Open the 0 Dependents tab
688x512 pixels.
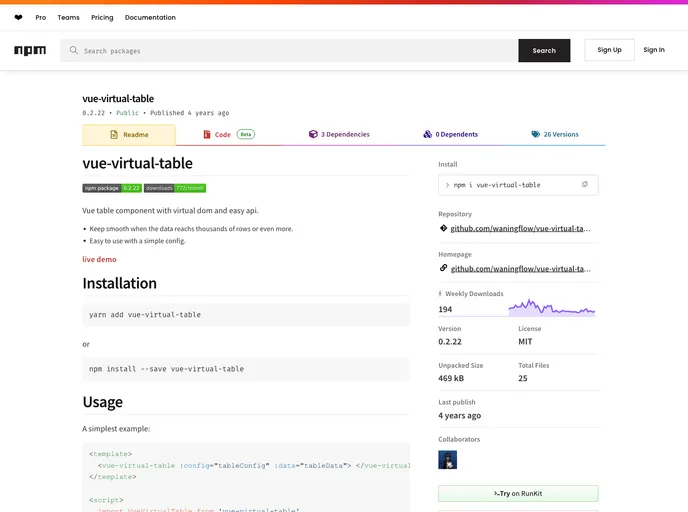pyautogui.click(x=451, y=134)
